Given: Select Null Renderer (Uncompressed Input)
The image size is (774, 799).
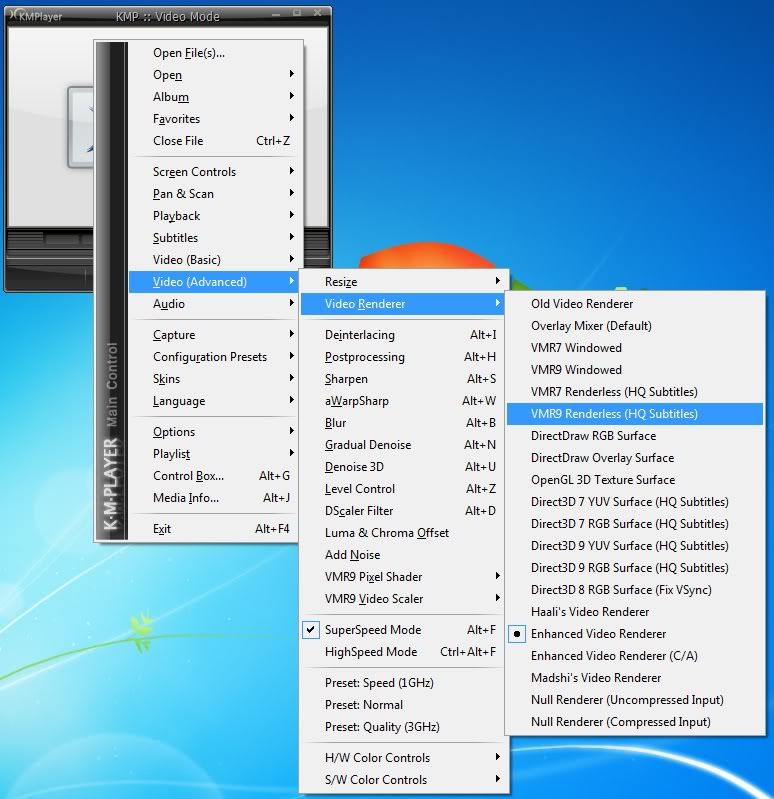Looking at the screenshot, I should 635,700.
